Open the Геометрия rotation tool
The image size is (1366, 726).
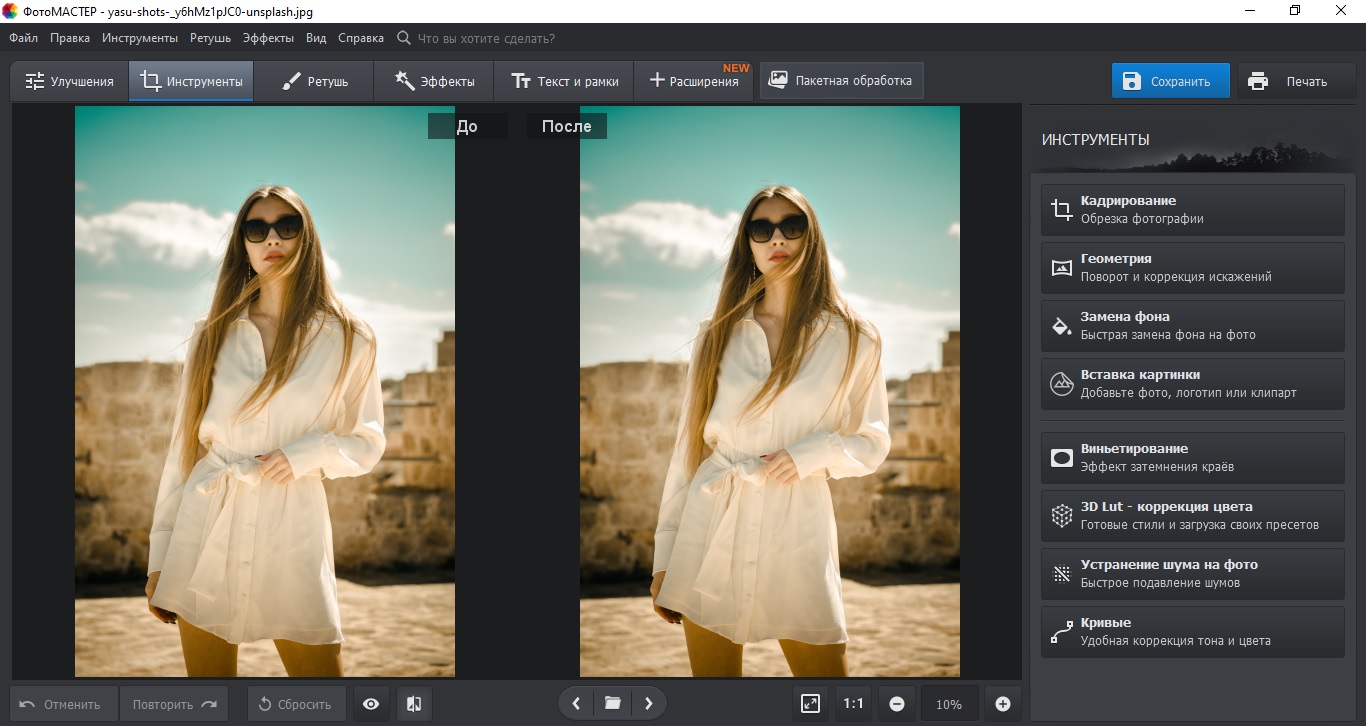click(1192, 268)
